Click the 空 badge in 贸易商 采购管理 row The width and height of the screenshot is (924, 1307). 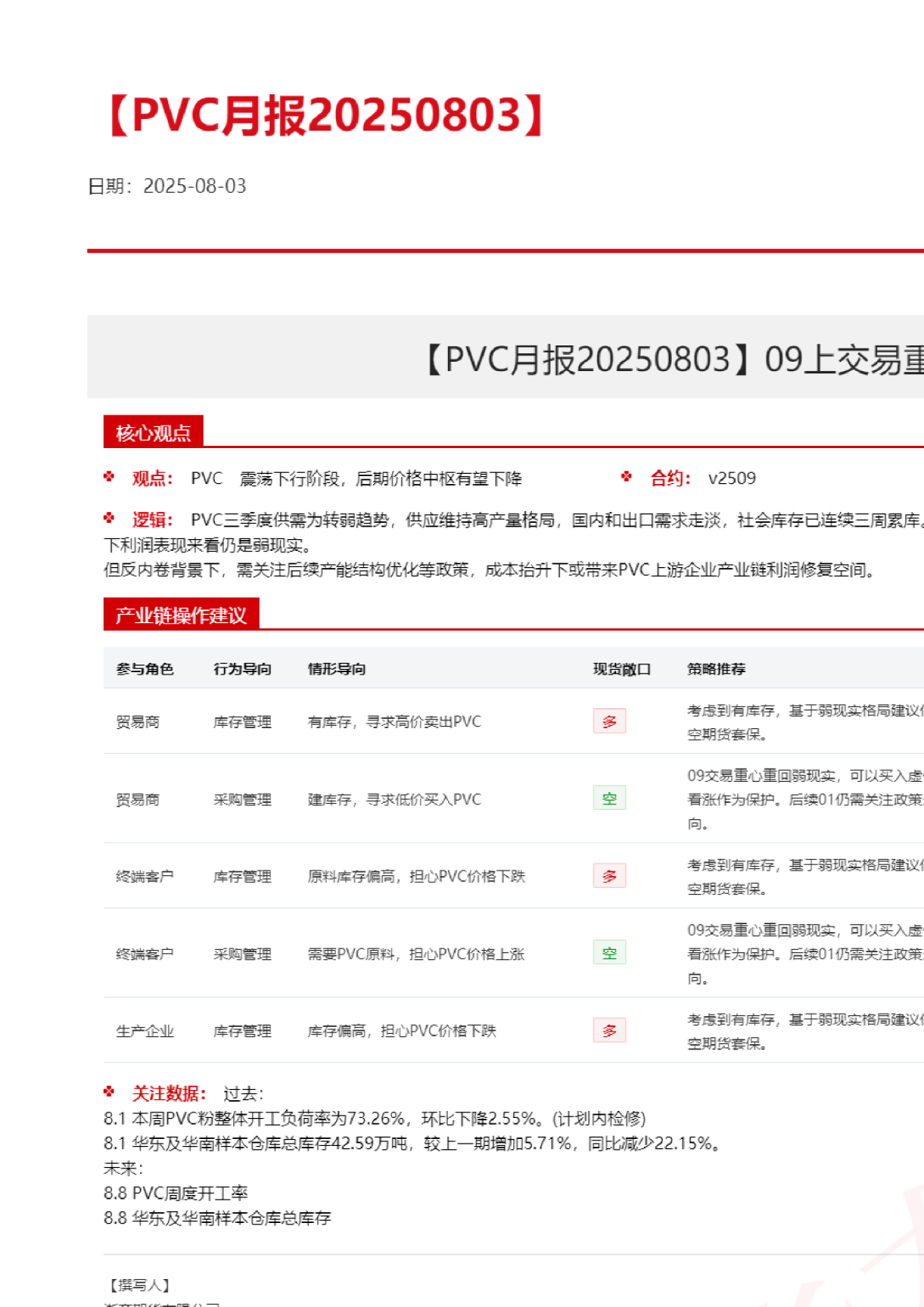(x=609, y=798)
